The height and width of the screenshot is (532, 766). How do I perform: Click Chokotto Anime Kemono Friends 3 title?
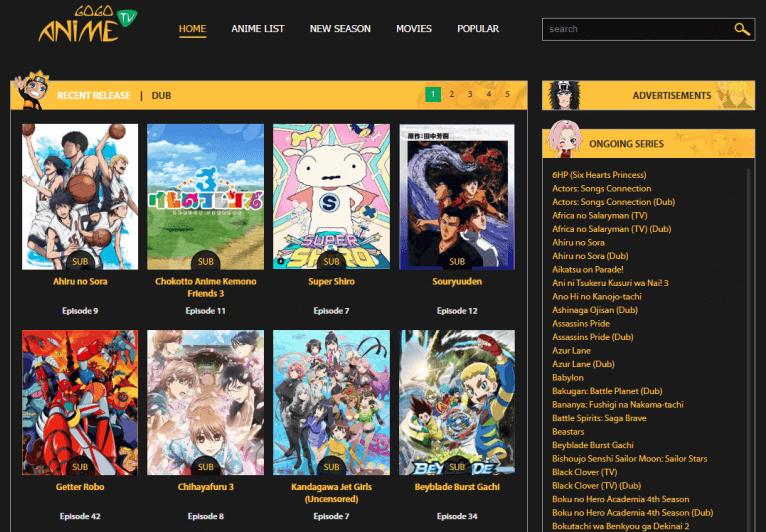pos(206,287)
